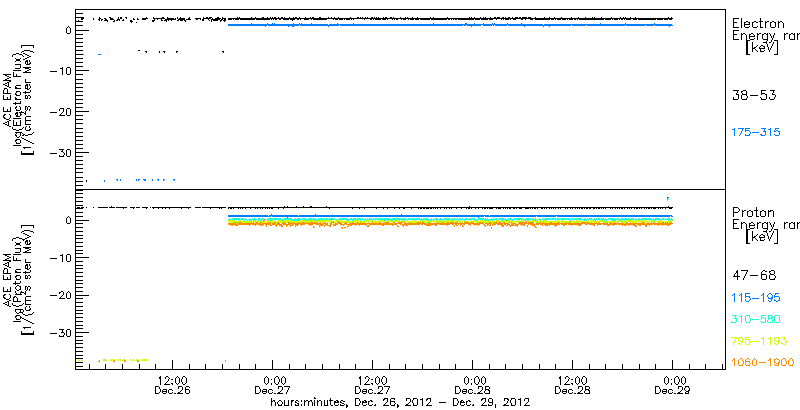The height and width of the screenshot is (410, 800).
Task: Click the stray cyan point near Dec.29
Action: (668, 199)
